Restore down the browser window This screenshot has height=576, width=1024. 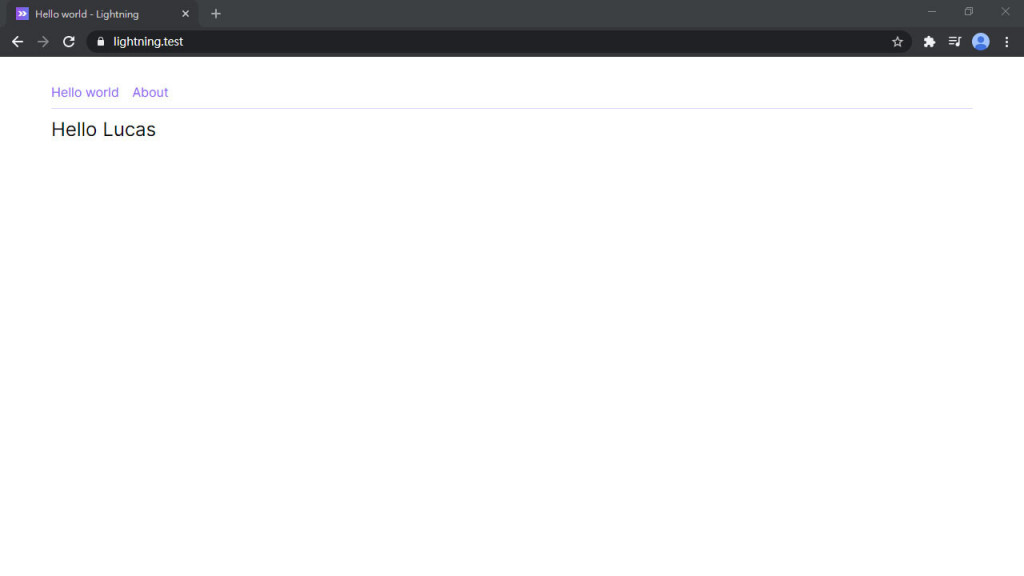(x=968, y=11)
